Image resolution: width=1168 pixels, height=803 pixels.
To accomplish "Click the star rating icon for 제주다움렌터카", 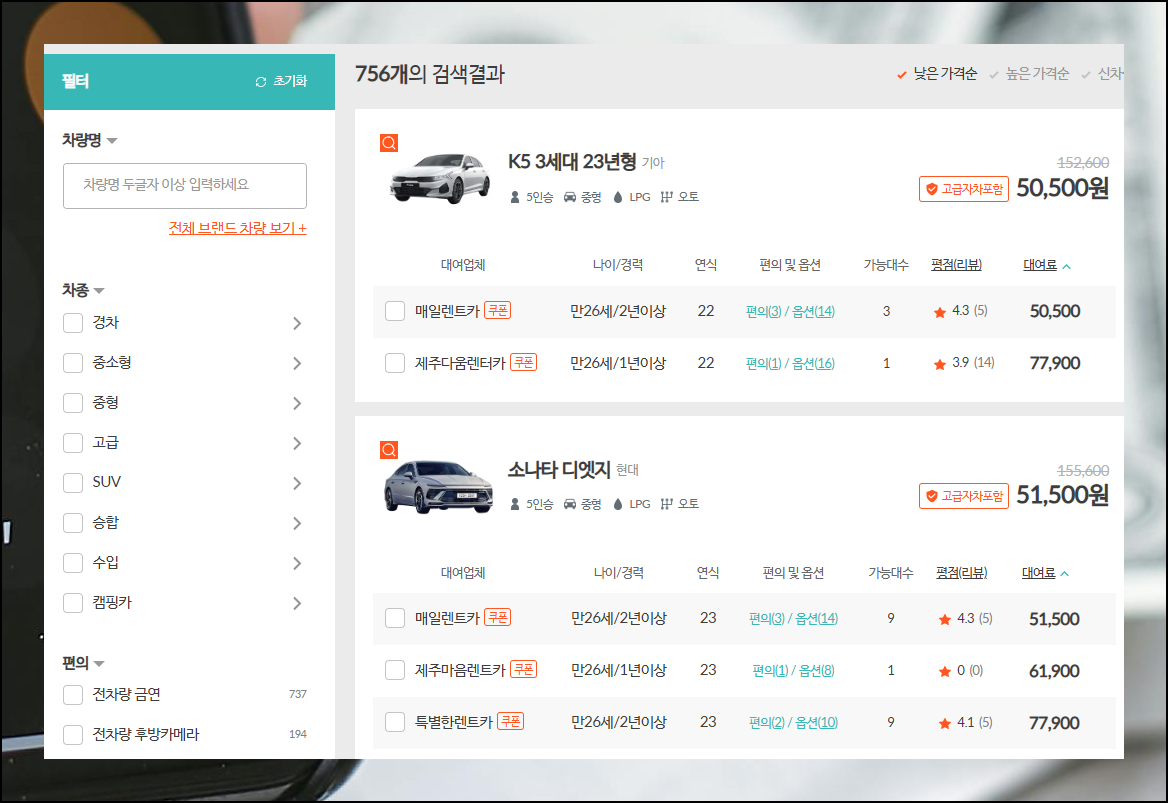I will point(940,364).
